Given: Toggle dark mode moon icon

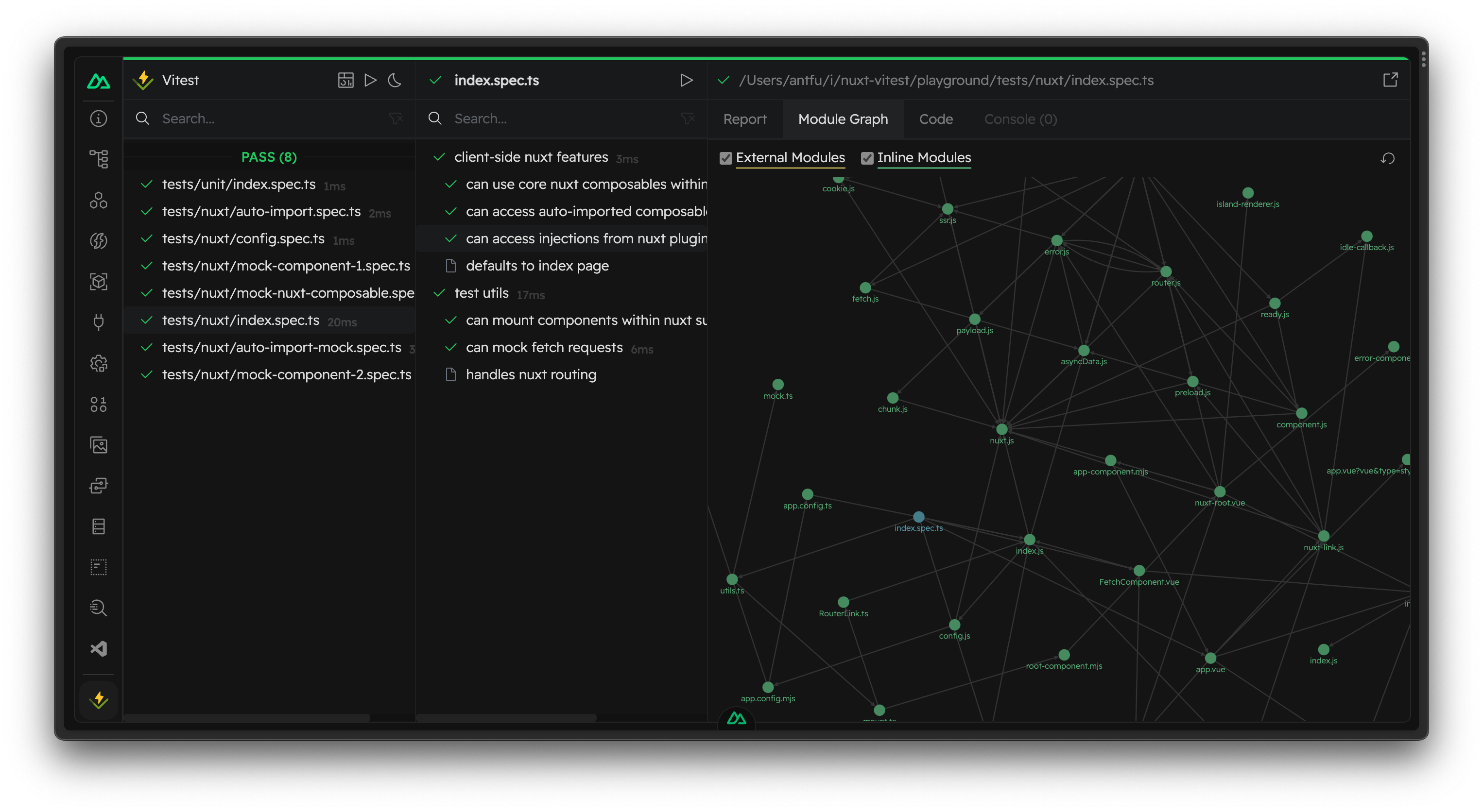Looking at the screenshot, I should click(395, 80).
